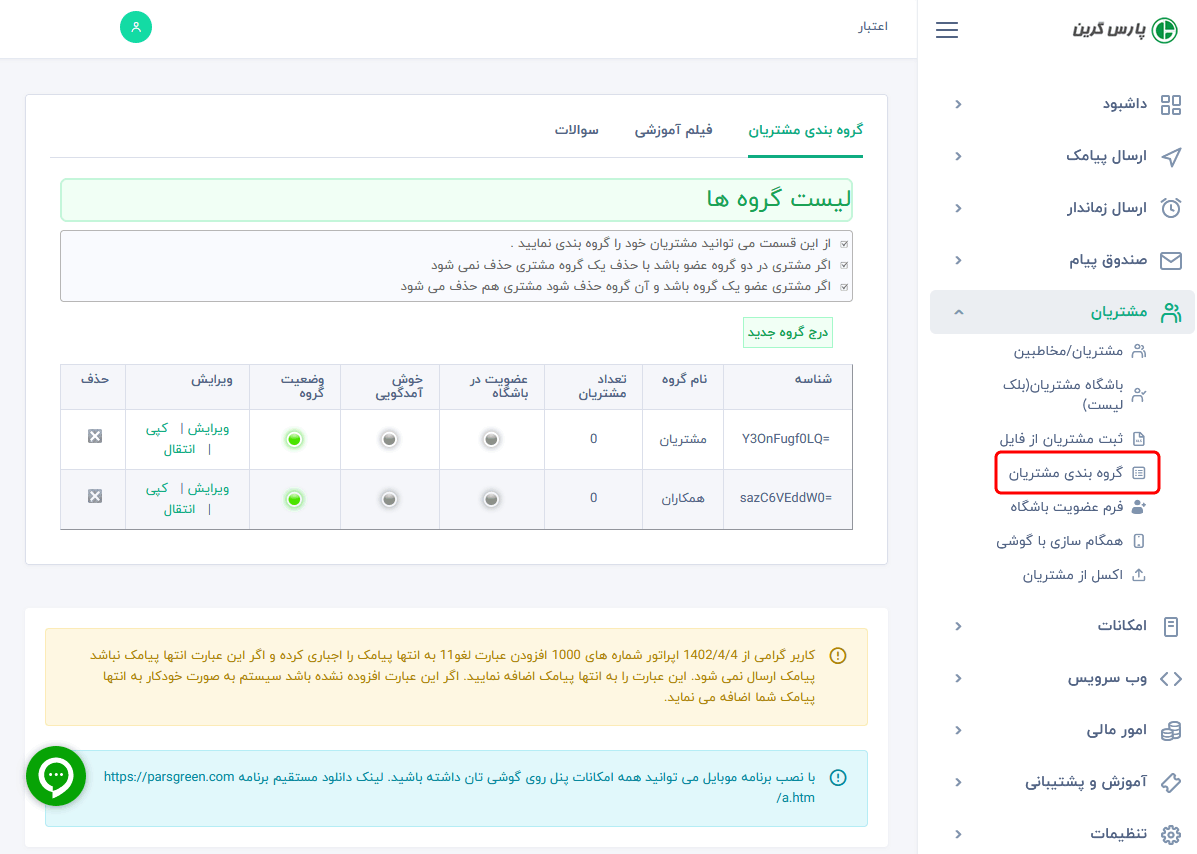Collapse the مشتریان sidebar section

click(958, 312)
